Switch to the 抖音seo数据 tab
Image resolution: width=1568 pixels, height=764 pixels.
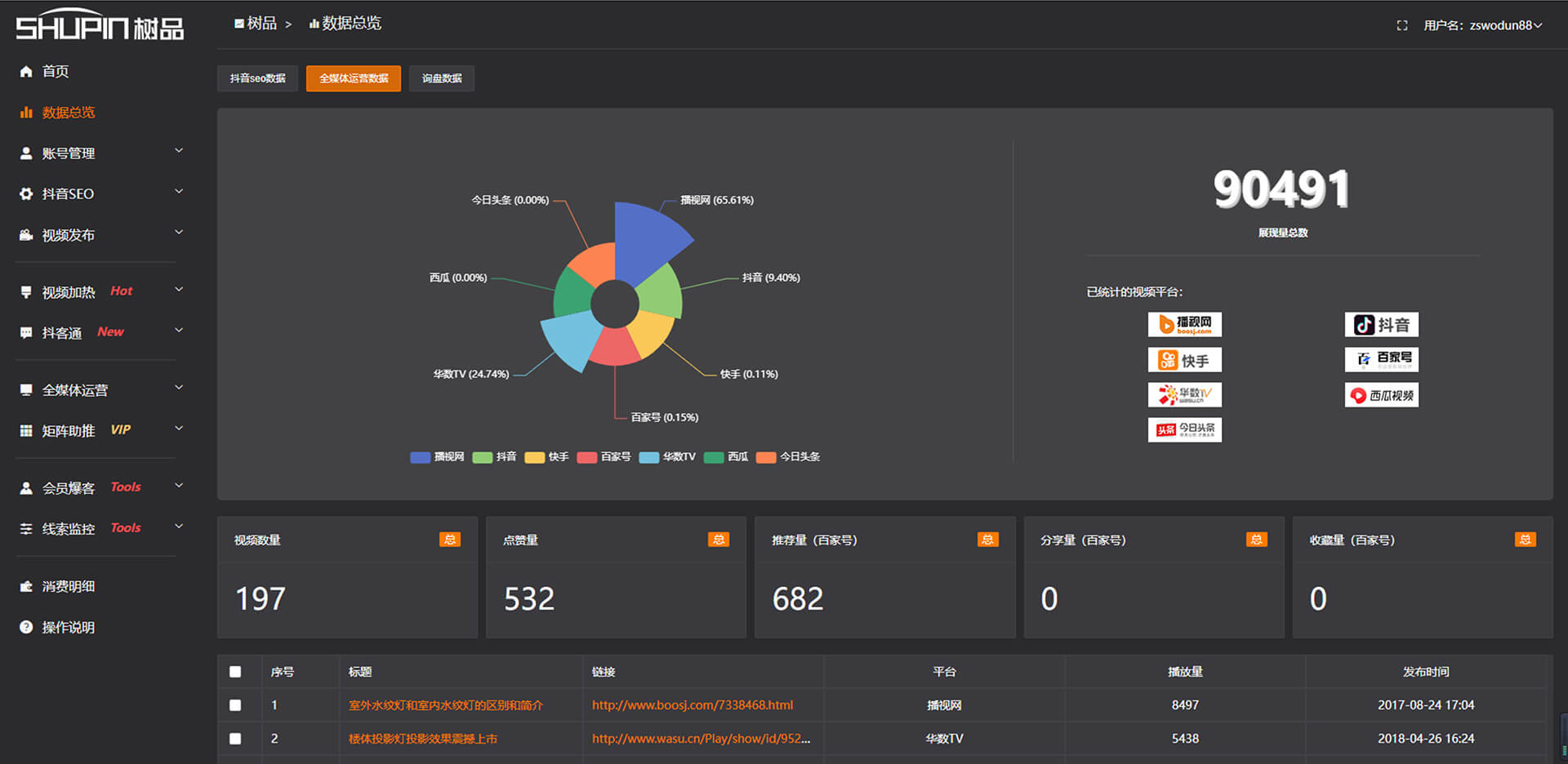[257, 78]
